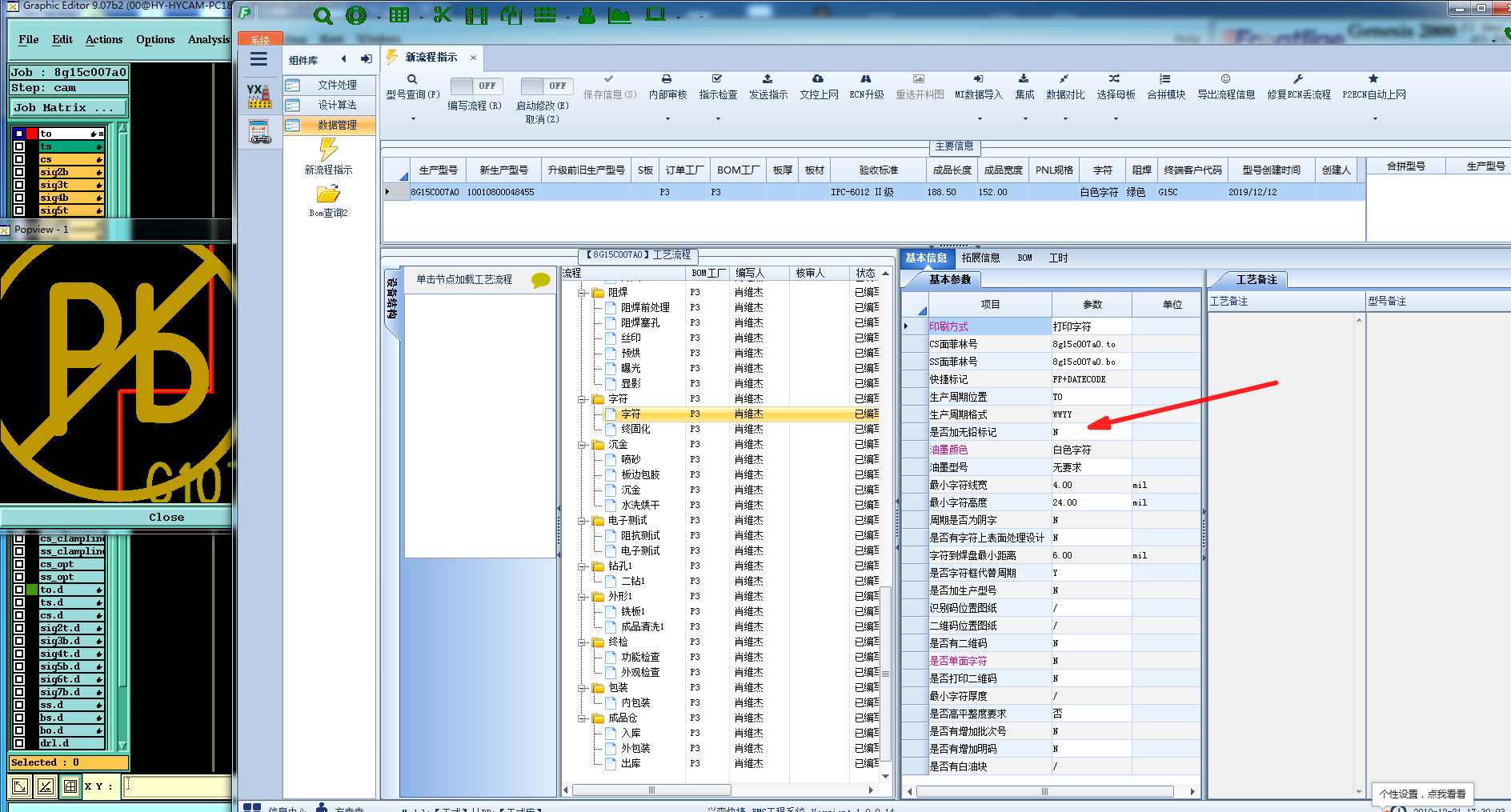Click 修复ECN丢流程 wrench toolbar button
This screenshot has width=1511, height=812.
point(1298,87)
